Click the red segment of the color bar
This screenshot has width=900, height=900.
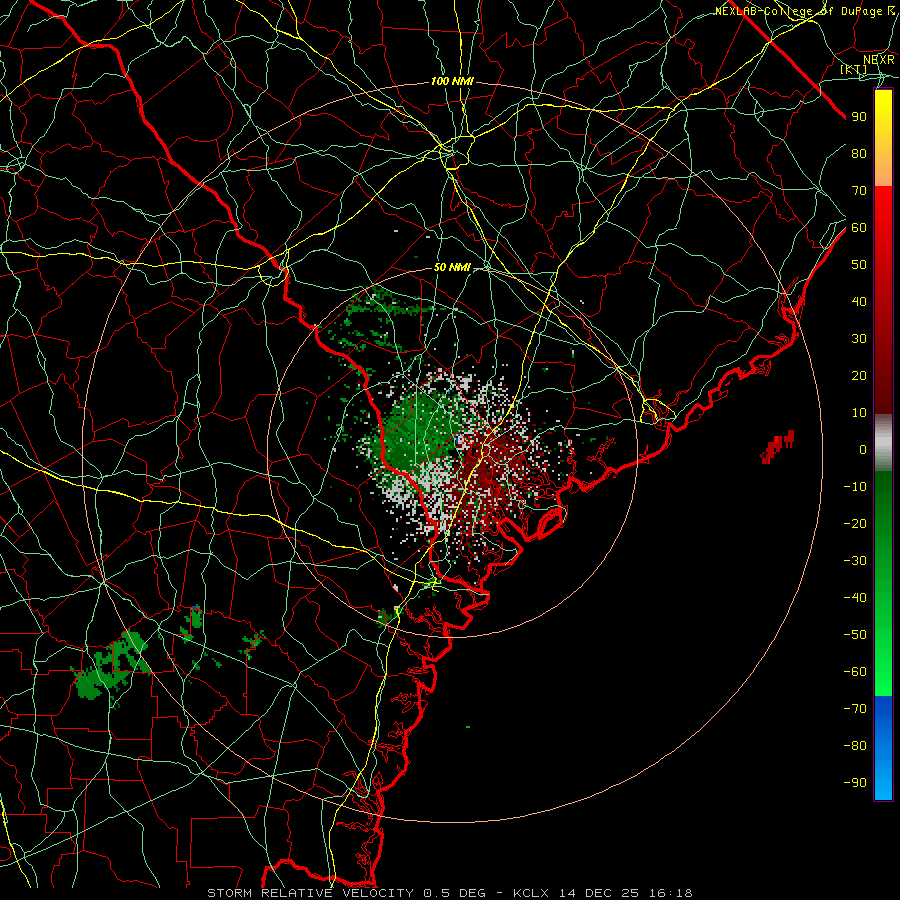883,300
